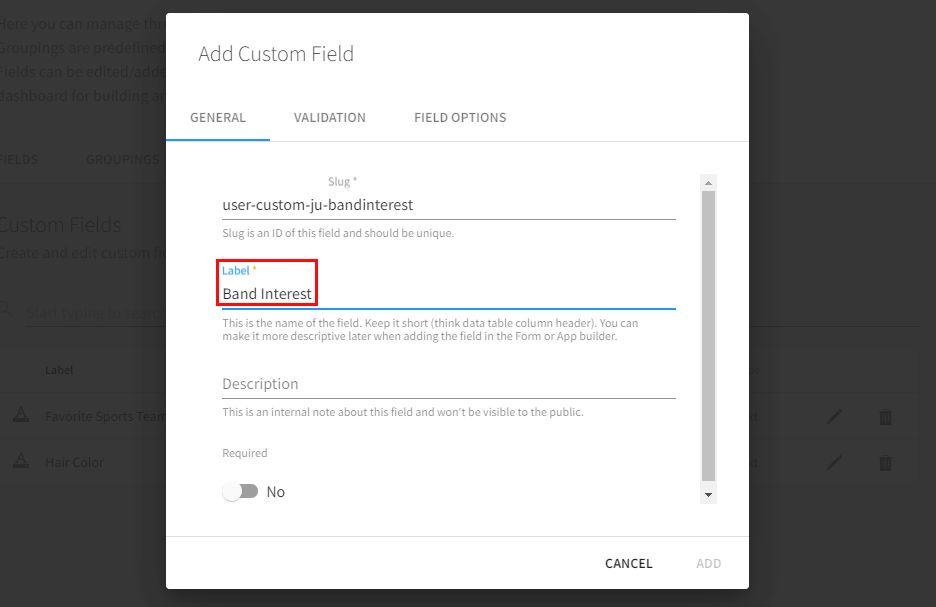Click into the Label text field
936x607 pixels.
pos(448,294)
